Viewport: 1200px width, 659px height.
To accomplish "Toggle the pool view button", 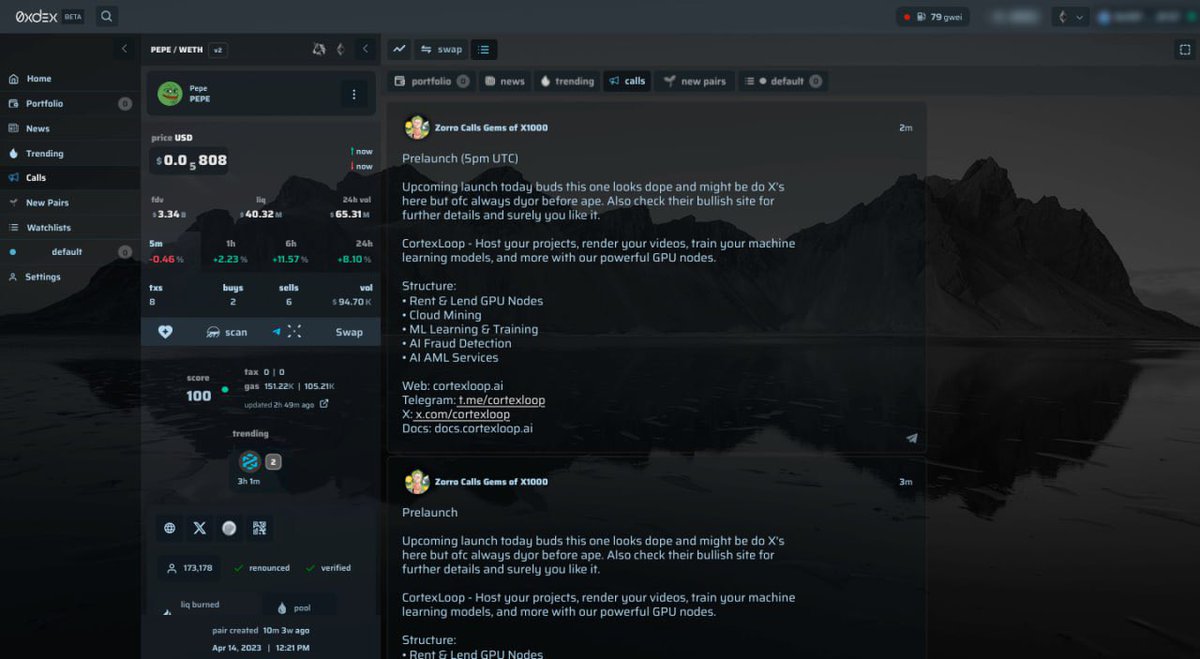I will pos(299,607).
